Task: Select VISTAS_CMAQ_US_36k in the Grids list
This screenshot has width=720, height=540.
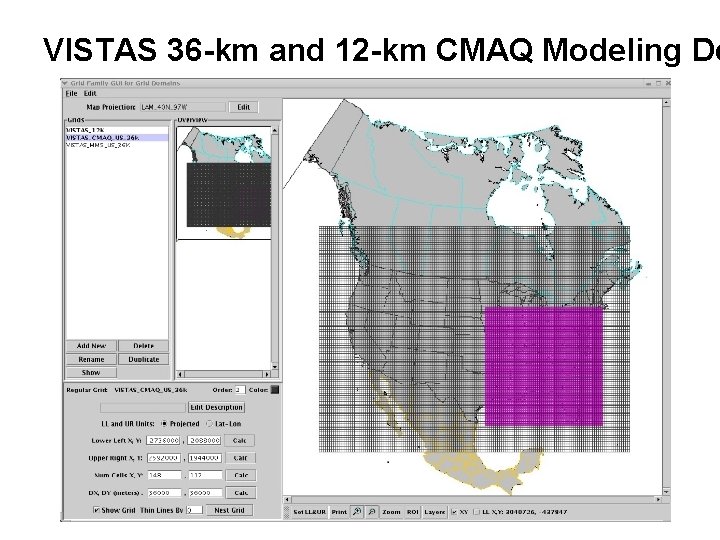Action: pyautogui.click(x=117, y=137)
